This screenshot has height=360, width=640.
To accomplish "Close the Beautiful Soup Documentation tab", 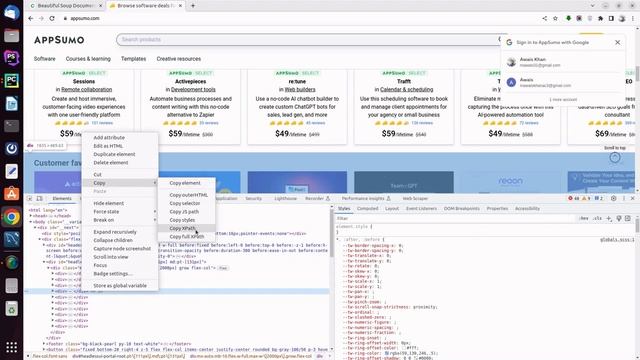I will 101,6.
